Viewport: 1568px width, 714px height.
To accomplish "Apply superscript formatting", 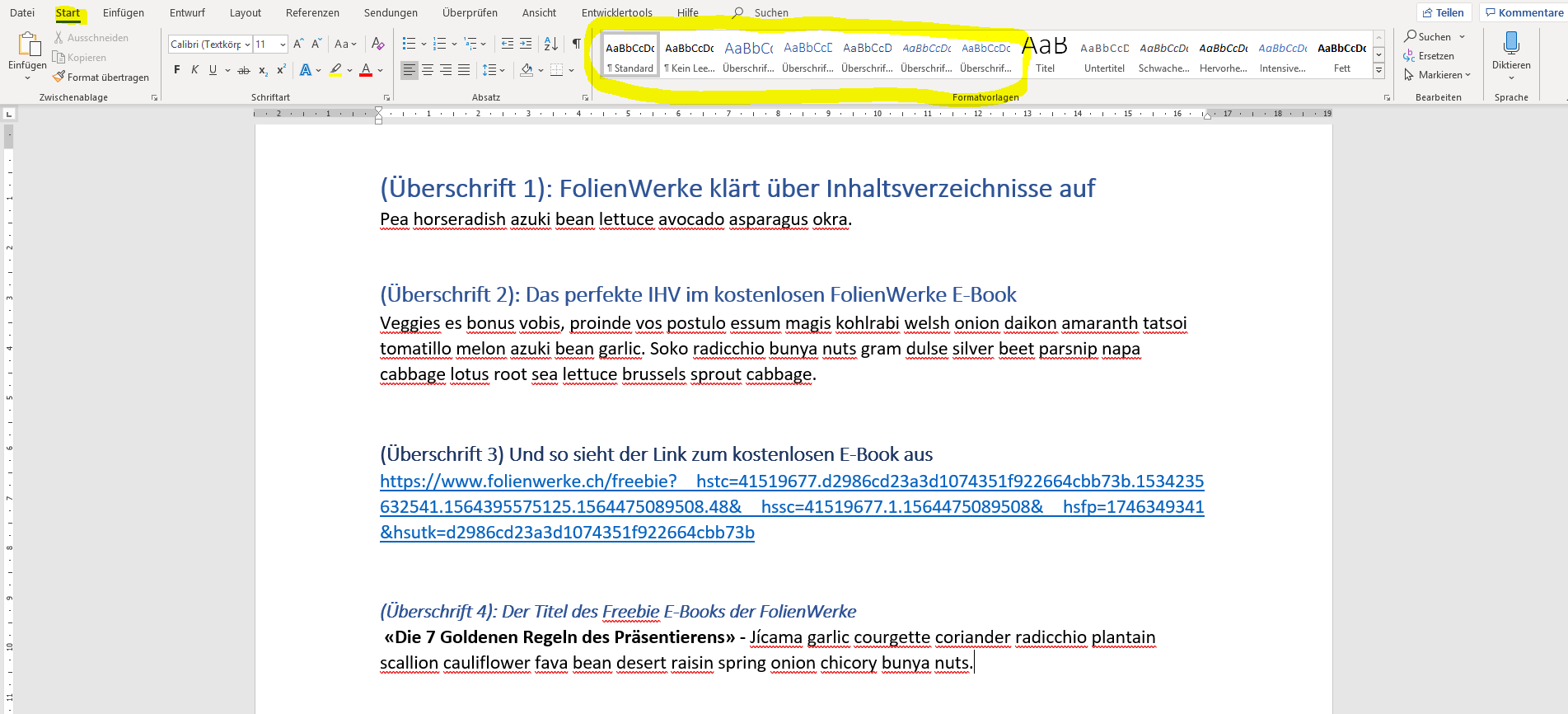I will point(281,70).
